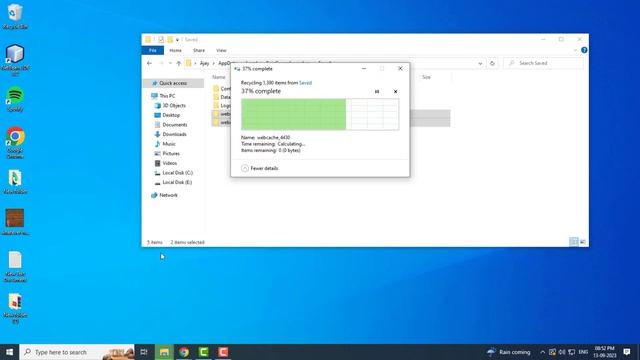Open Chrome from the taskbar
The width and height of the screenshot is (640, 360).
(x=184, y=352)
